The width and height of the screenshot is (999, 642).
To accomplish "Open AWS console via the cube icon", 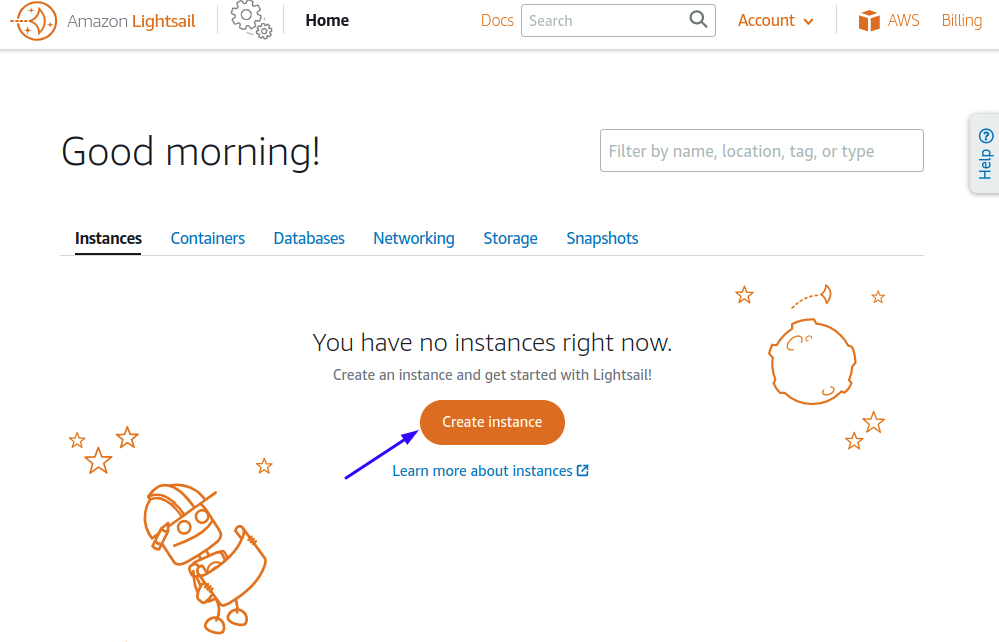I will (x=868, y=21).
